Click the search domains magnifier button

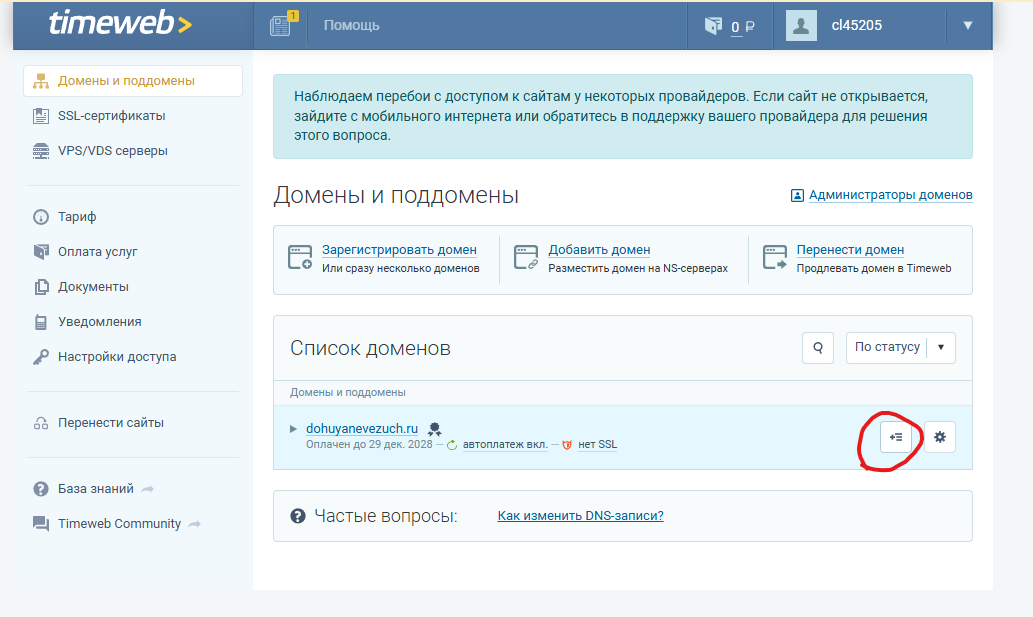818,348
